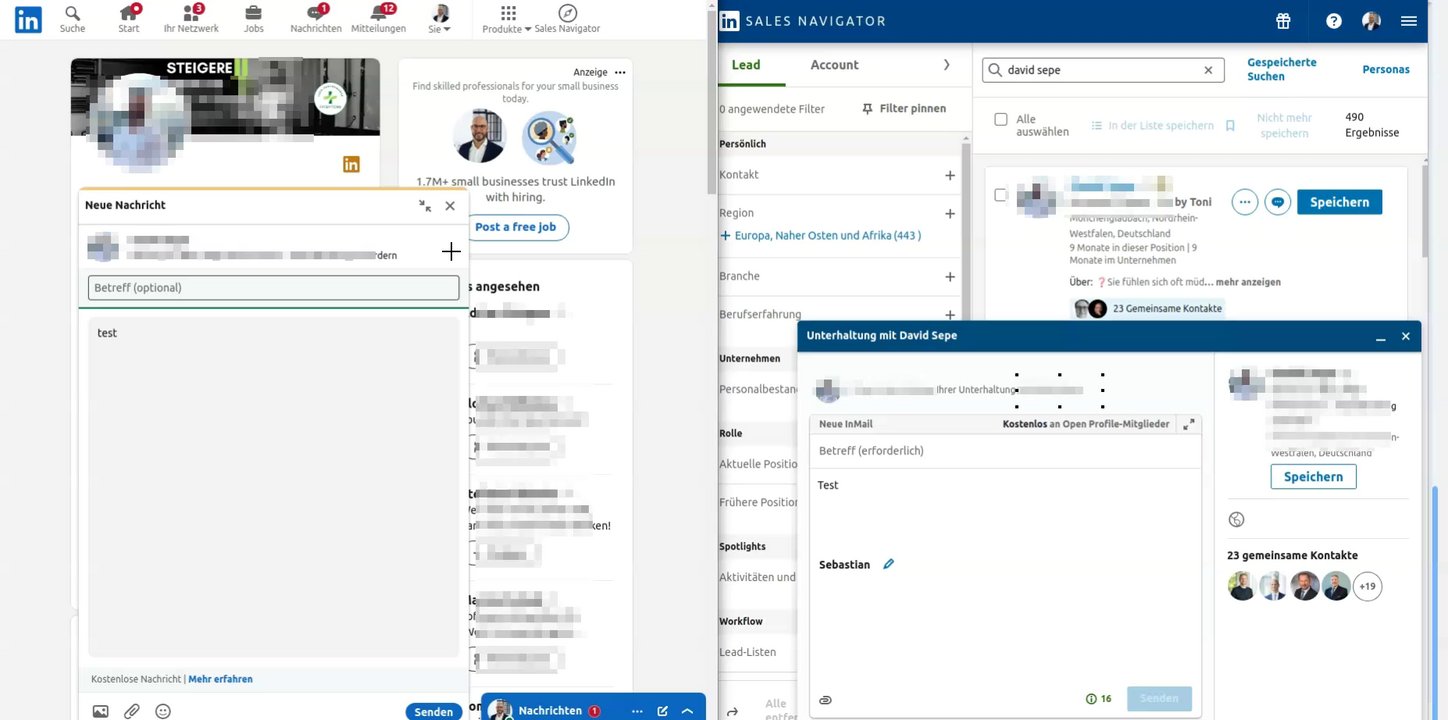
Task: Open the emoji picker
Action: 163,712
